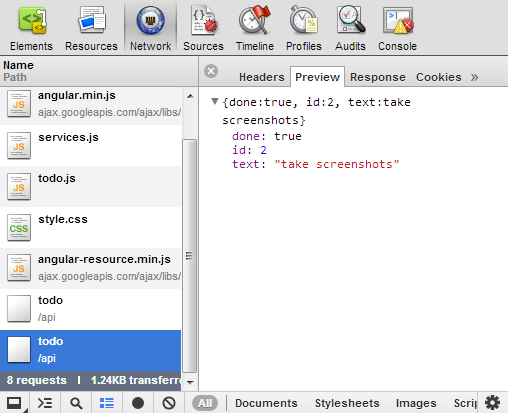Click the settings gear icon
This screenshot has width=508, height=413.
click(492, 403)
